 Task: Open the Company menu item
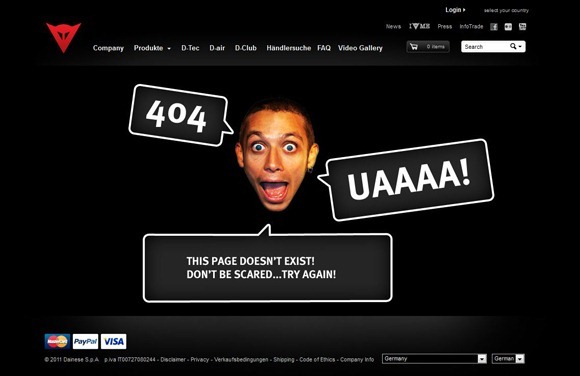(x=108, y=48)
